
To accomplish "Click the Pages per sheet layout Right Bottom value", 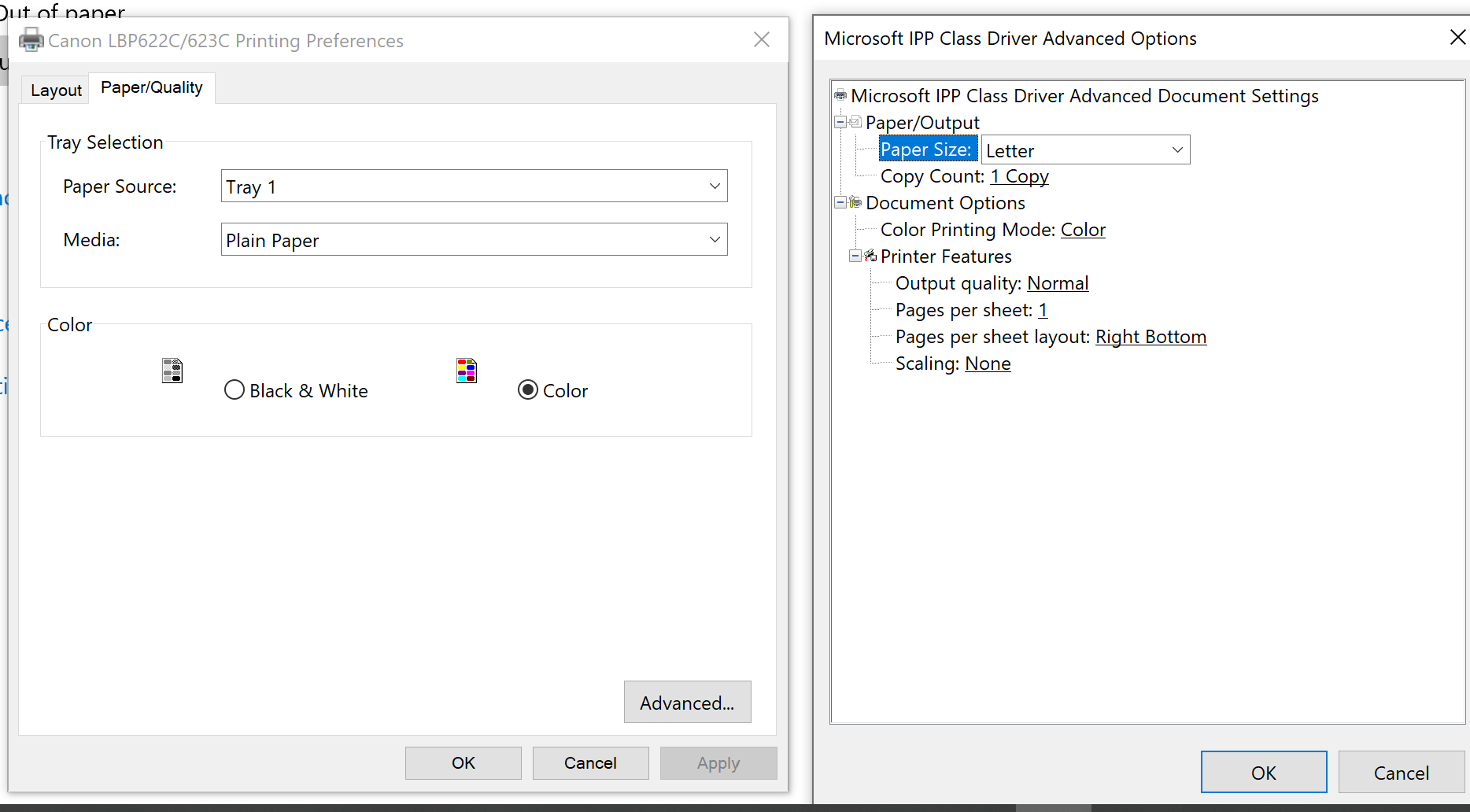I will [1151, 337].
